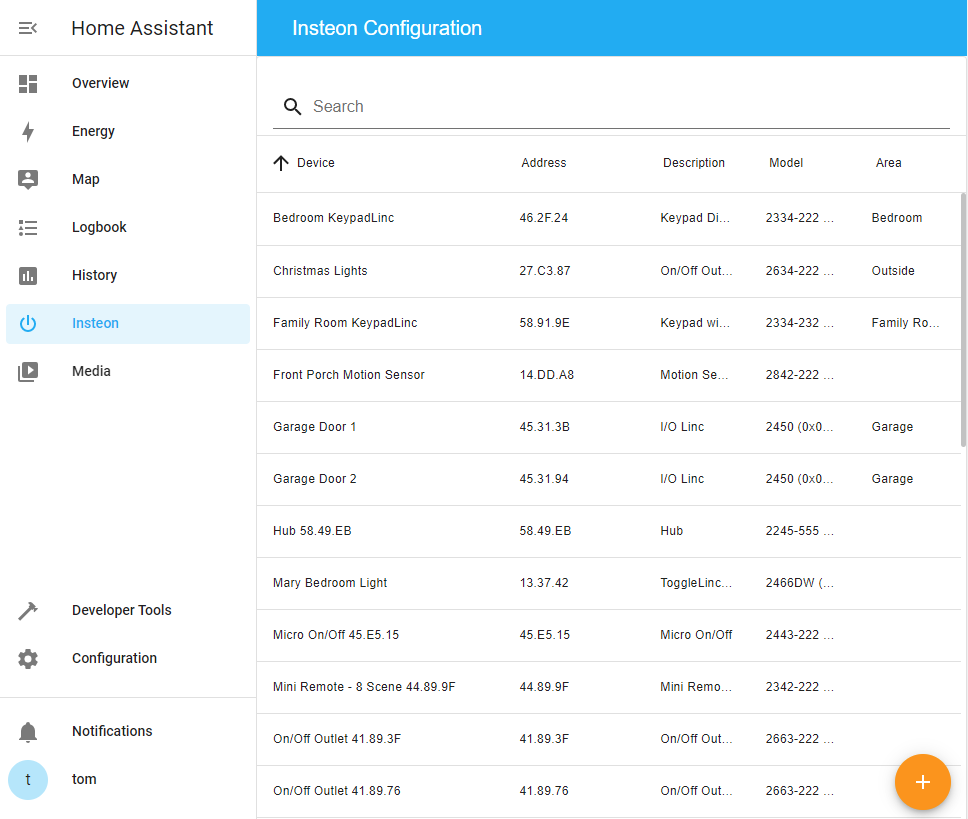Select the Insteon sidebar menu item
This screenshot has height=819, width=968.
(95, 323)
